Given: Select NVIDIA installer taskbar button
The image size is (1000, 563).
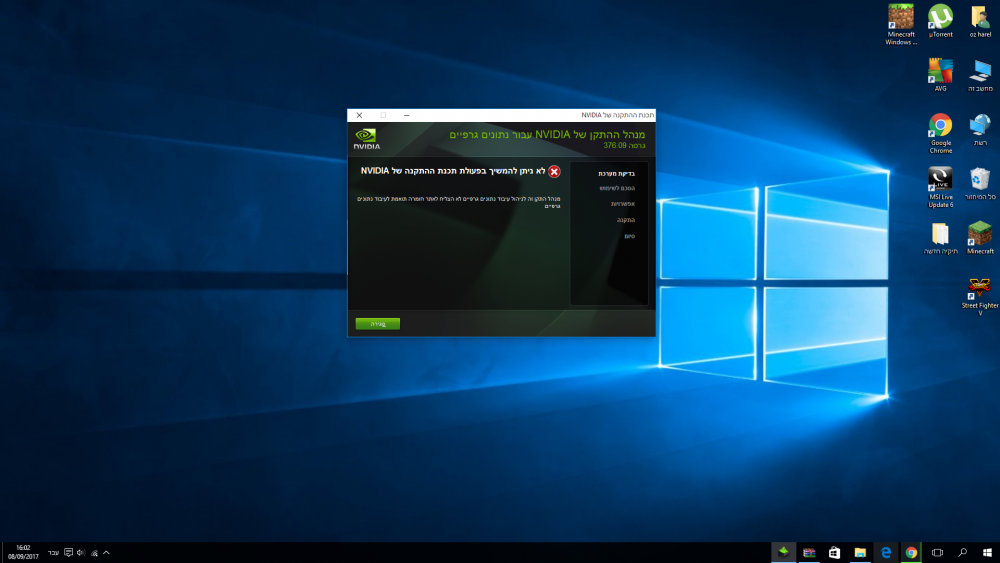Looking at the screenshot, I should [x=783, y=553].
